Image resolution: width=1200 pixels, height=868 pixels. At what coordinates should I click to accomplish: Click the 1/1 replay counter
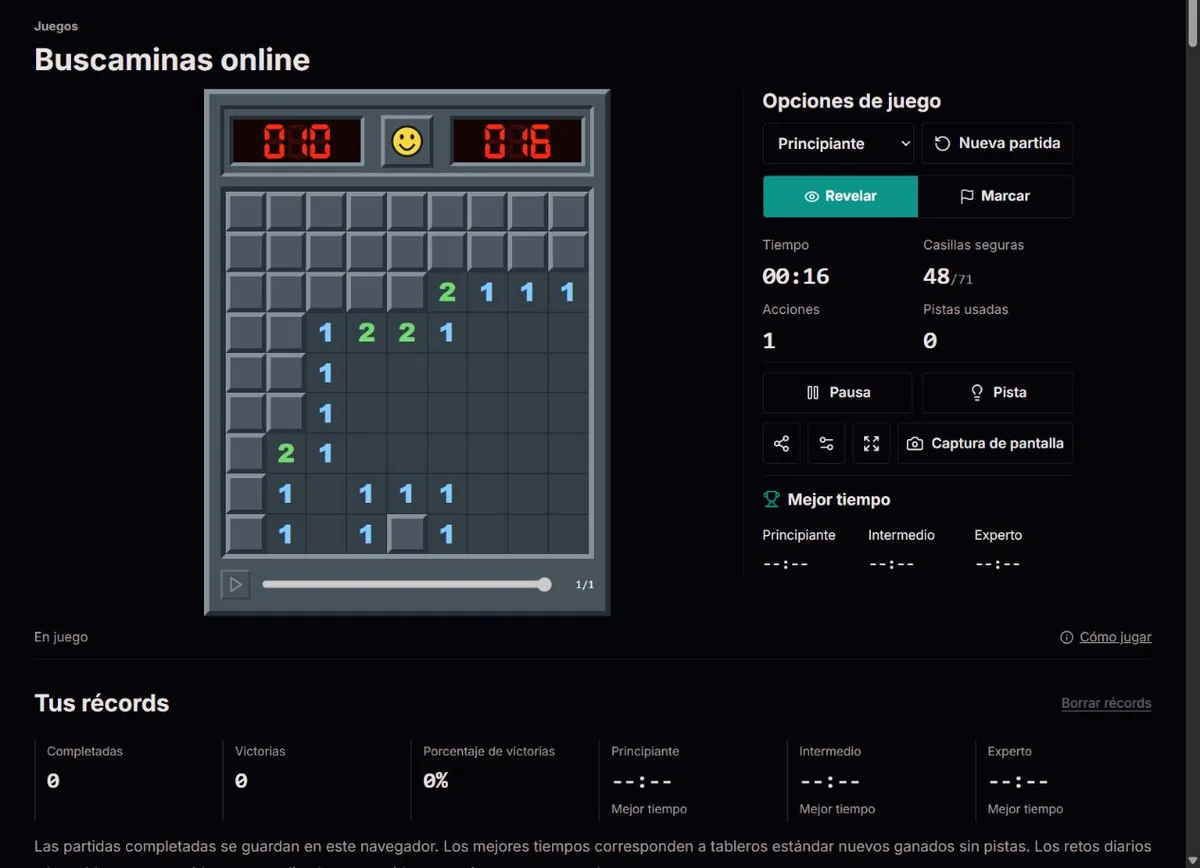pyautogui.click(x=585, y=585)
